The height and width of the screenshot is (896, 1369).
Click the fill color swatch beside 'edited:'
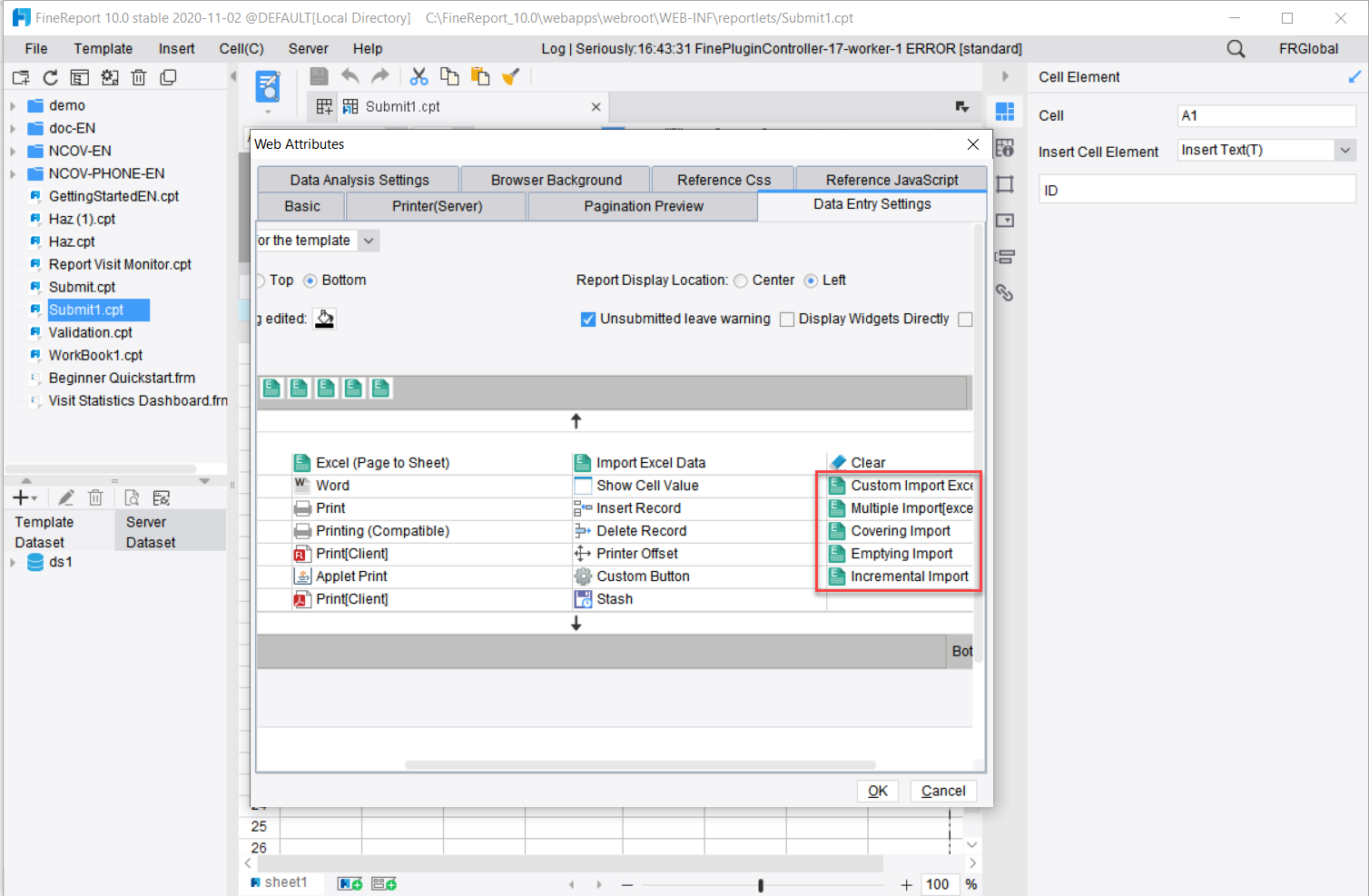tap(324, 319)
